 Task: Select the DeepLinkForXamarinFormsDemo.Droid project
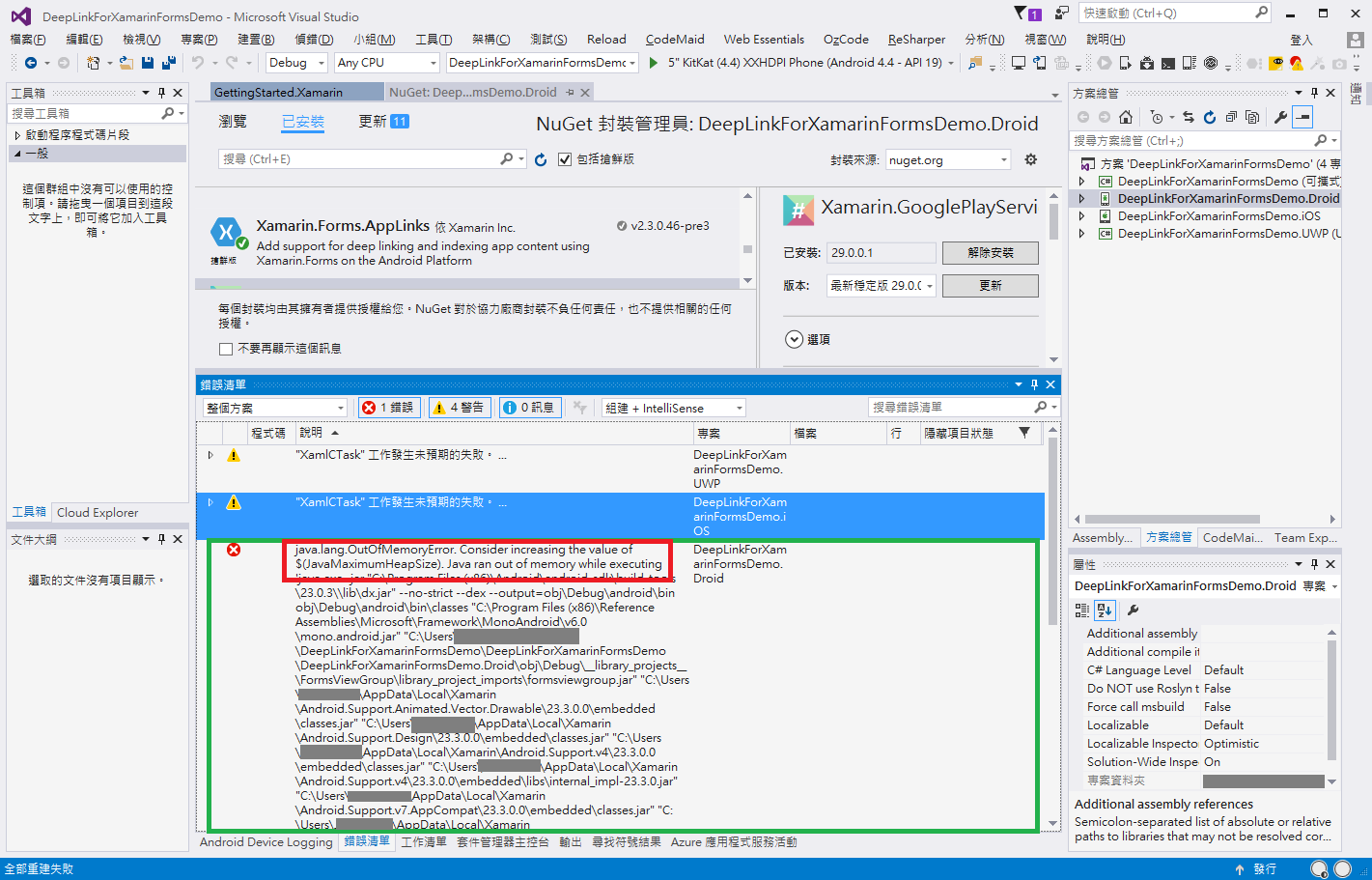click(1228, 199)
